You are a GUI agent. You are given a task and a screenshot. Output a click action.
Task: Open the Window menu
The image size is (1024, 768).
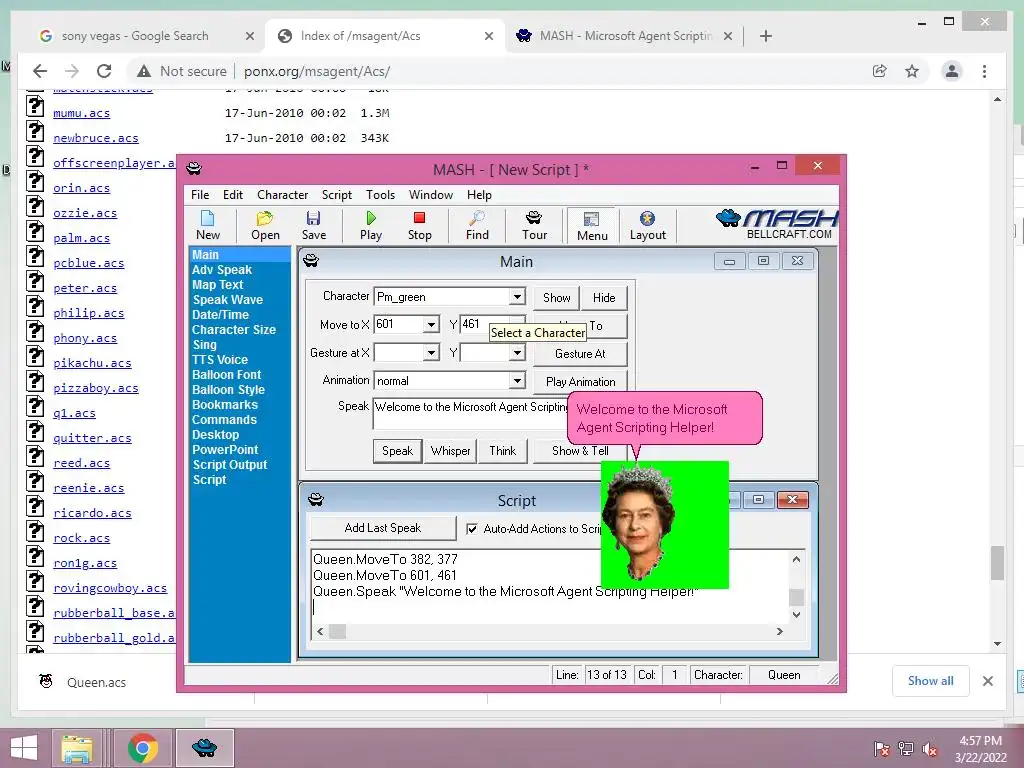[x=430, y=195]
